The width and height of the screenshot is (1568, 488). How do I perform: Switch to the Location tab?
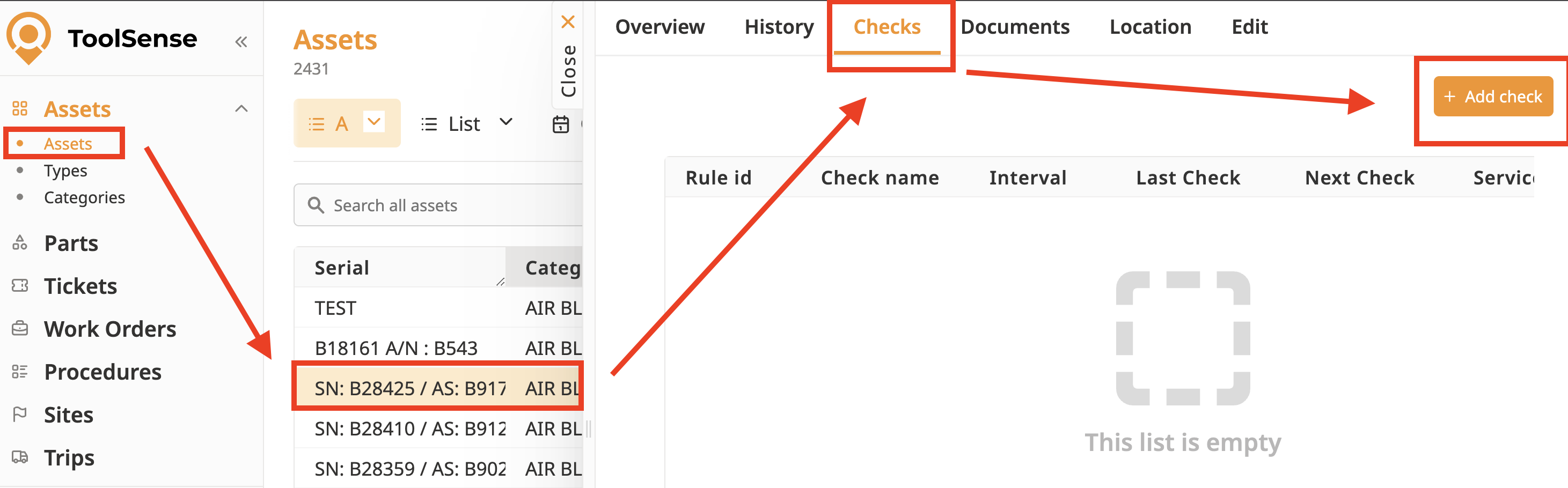pos(1151,27)
